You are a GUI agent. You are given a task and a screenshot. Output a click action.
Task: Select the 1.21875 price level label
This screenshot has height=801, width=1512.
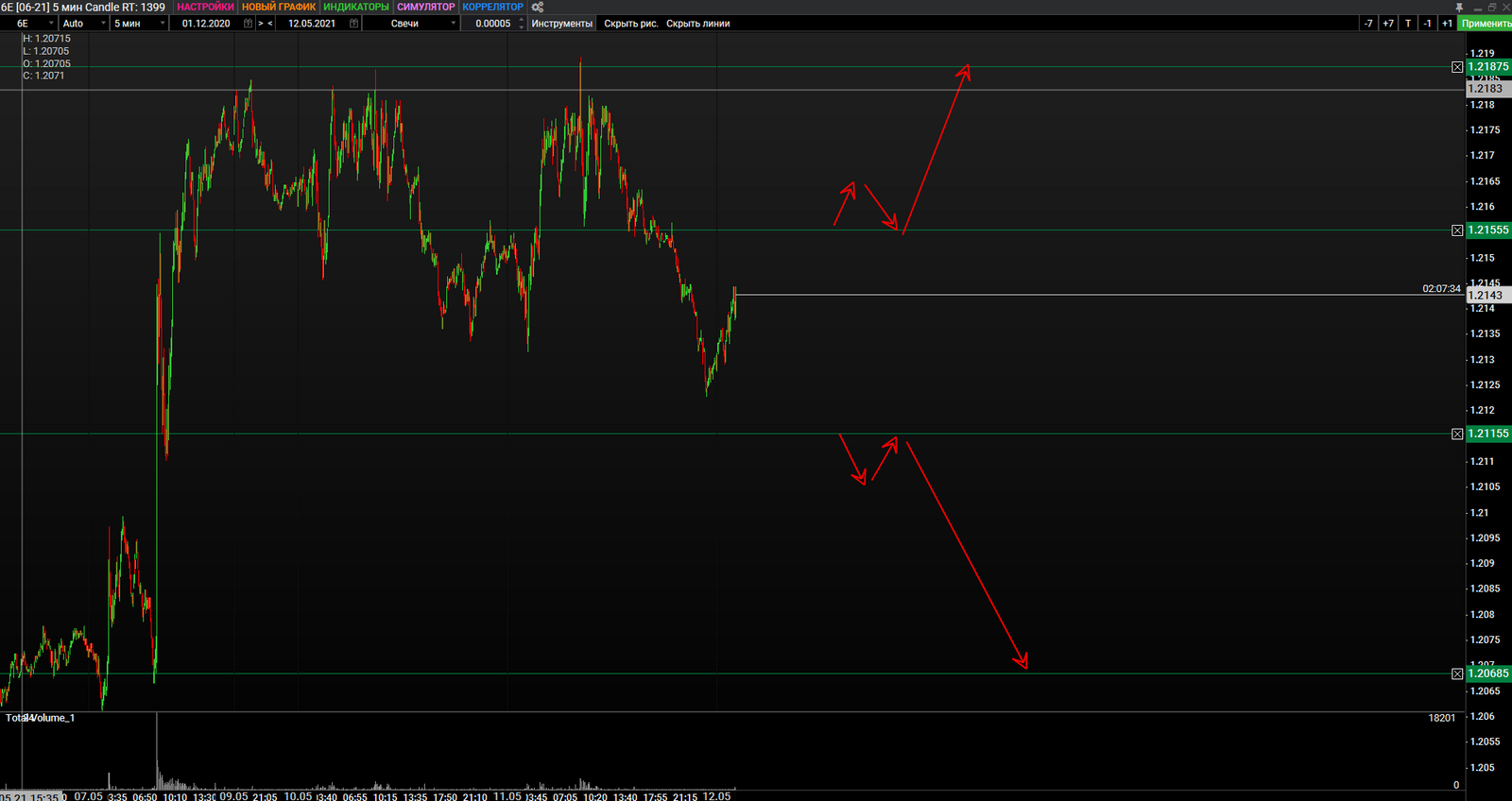[1488, 67]
